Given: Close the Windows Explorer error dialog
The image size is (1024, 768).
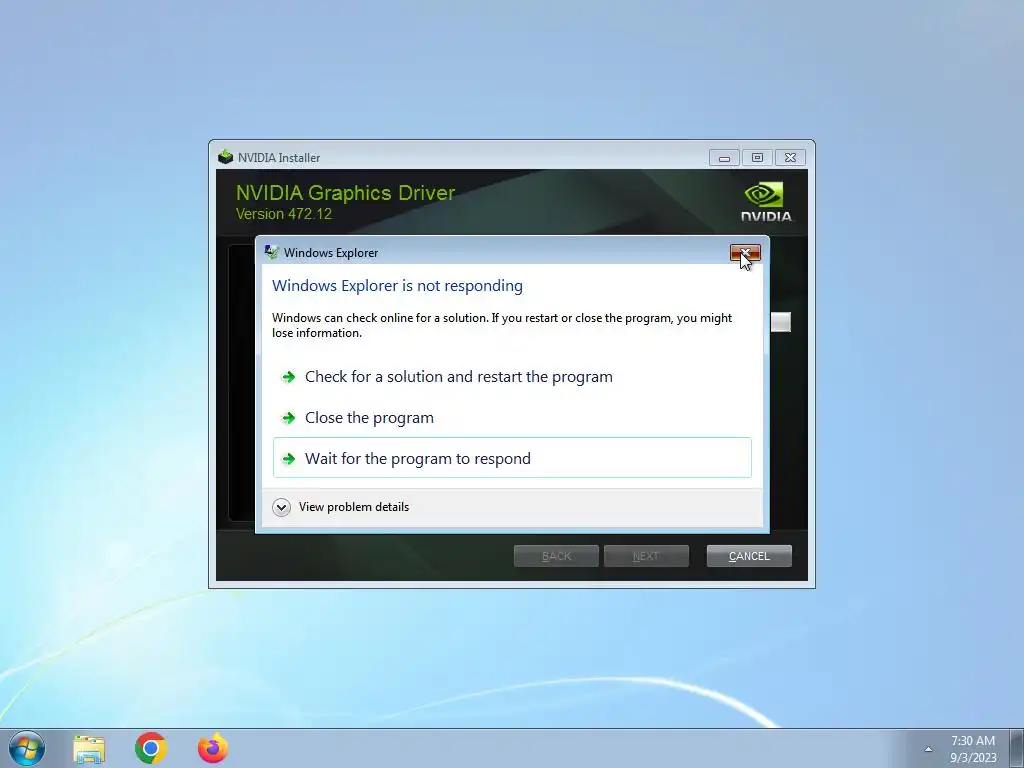Looking at the screenshot, I should (745, 253).
